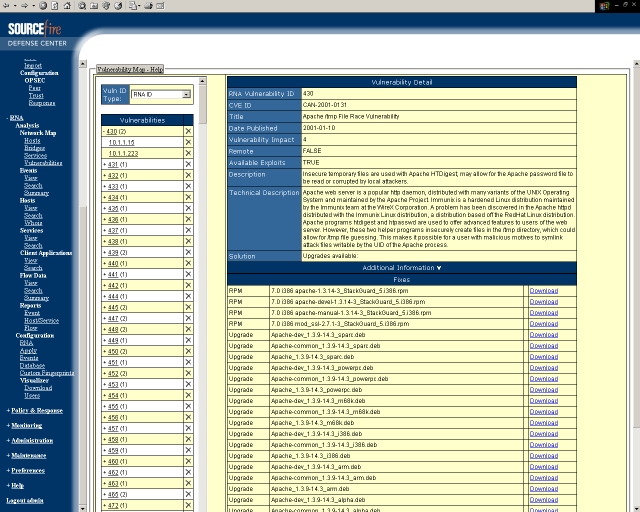Click the Date Published value 2001-01-10
The width and height of the screenshot is (640, 512).
point(319,128)
